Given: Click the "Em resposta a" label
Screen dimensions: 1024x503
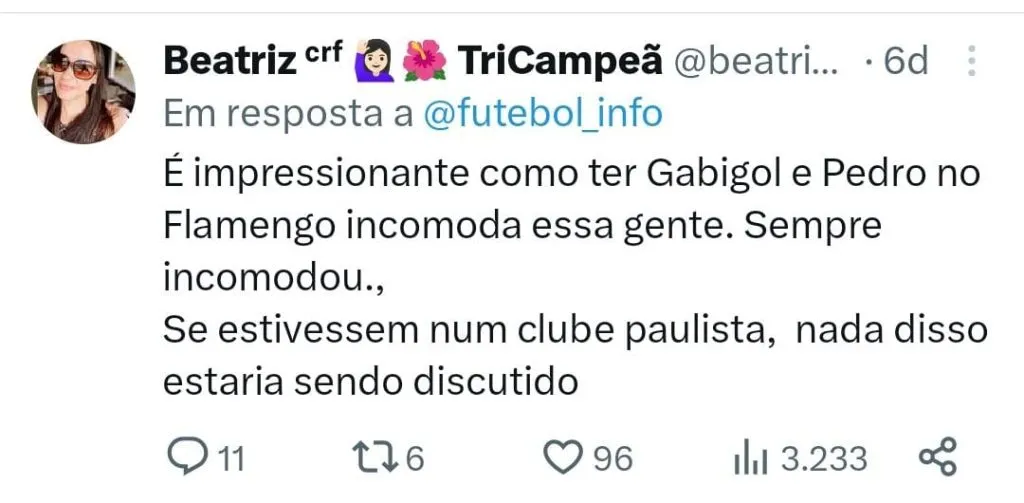Looking at the screenshot, I should pyautogui.click(x=288, y=114).
